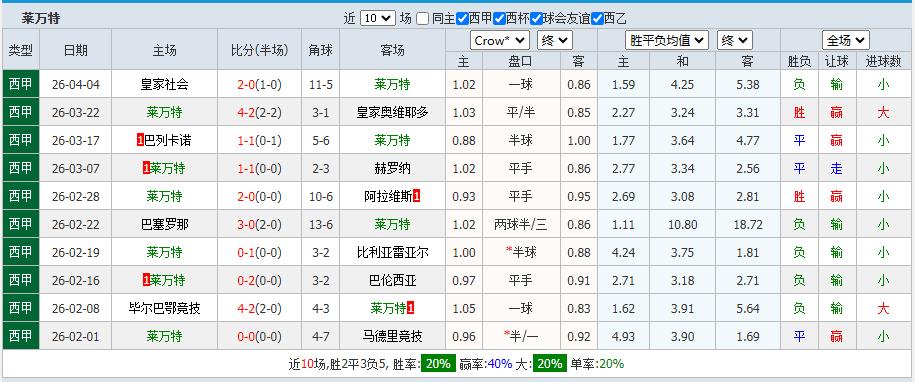Open the 毕尔巴鄂竞技 team link
Screen dimensions: 915x382
click(165, 309)
